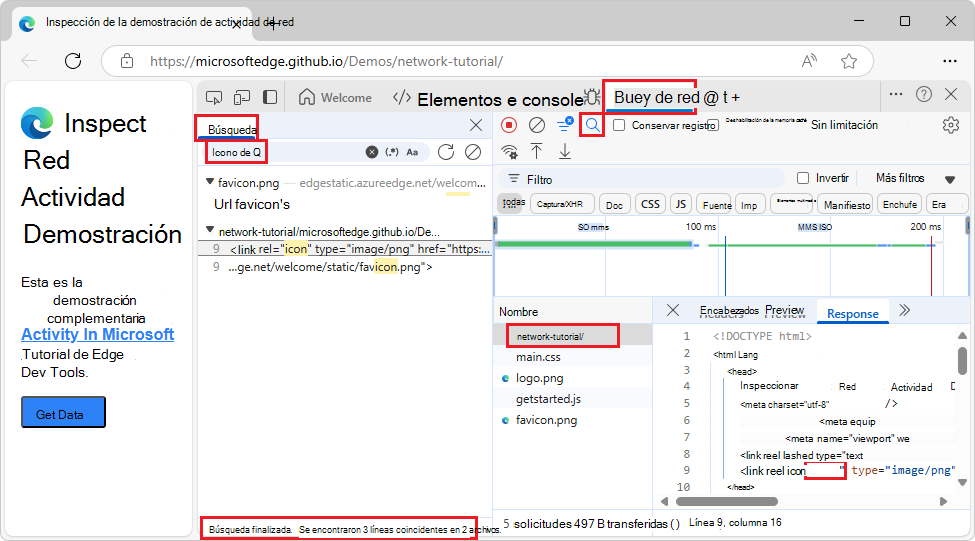The height and width of the screenshot is (541, 975).
Task: Select logo.png request row
Action: click(x=573, y=378)
